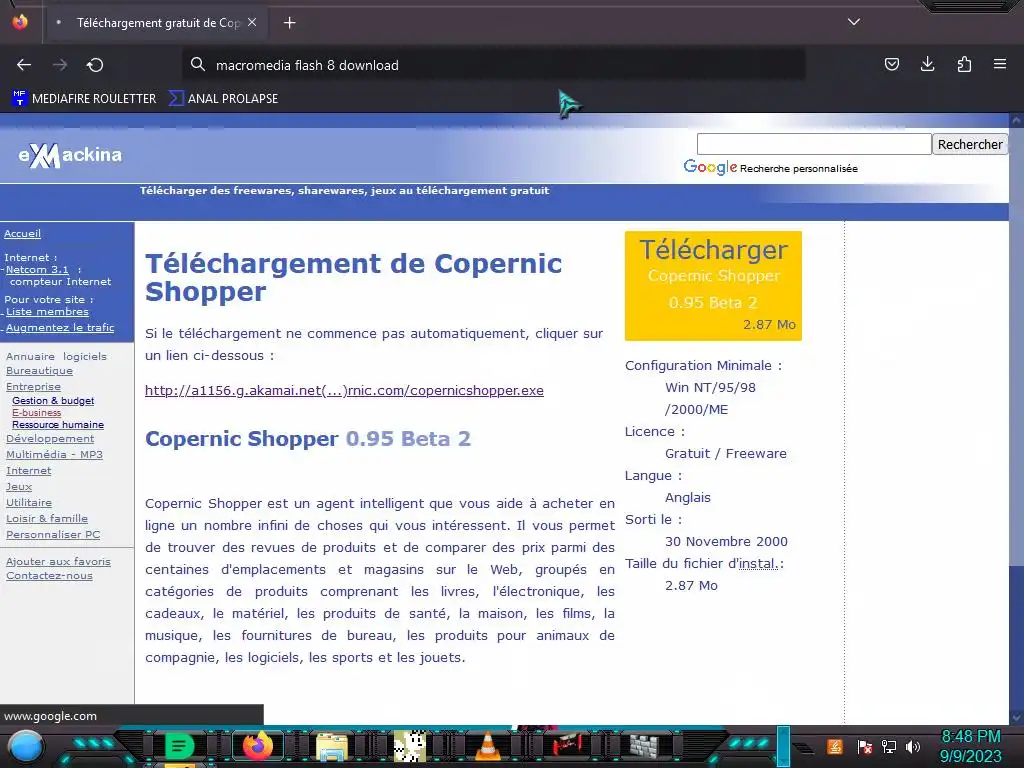The height and width of the screenshot is (768, 1024).
Task: Select the Internet category in sidebar list
Action: coord(28,471)
